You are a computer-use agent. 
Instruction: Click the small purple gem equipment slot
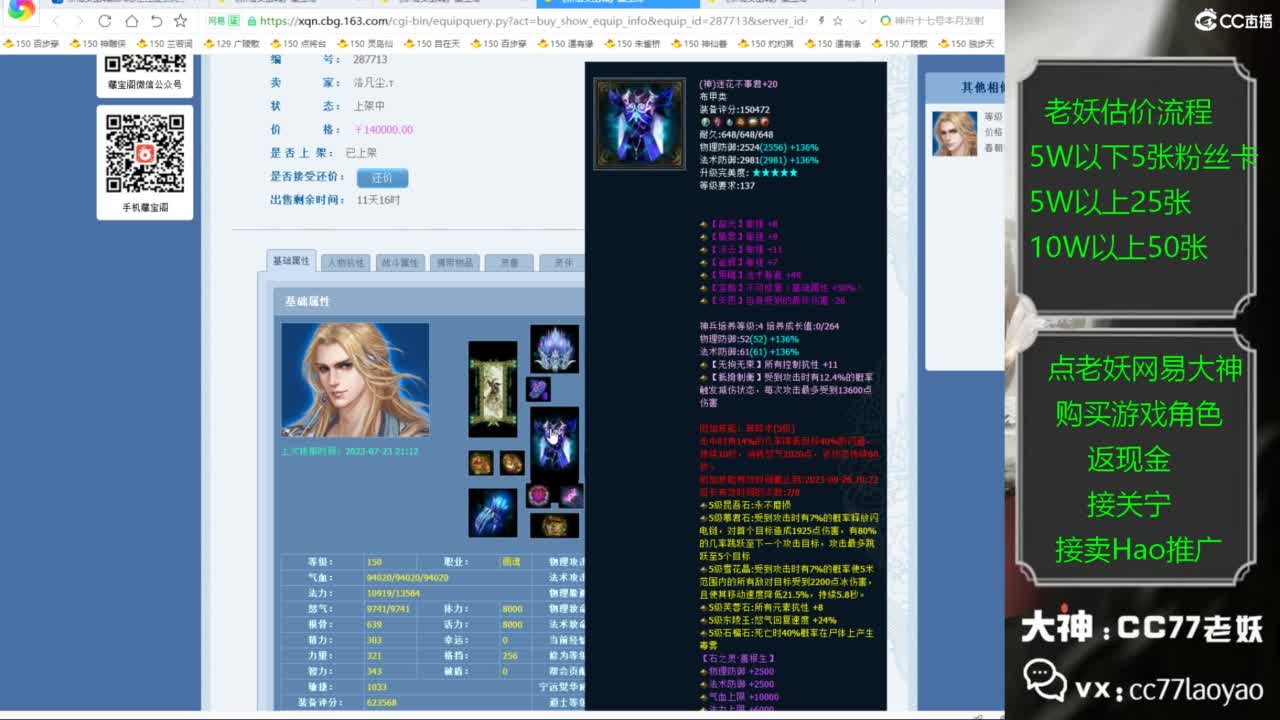pos(538,388)
